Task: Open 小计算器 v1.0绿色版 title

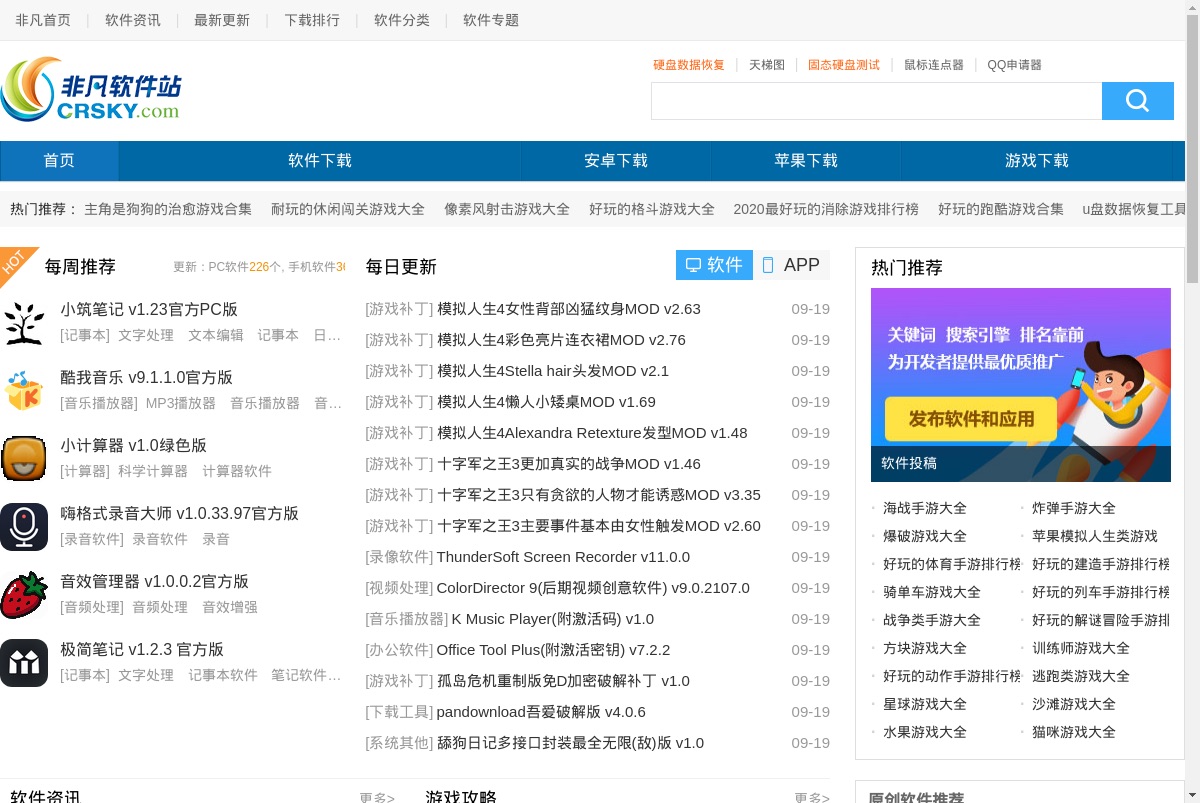Action: (x=133, y=446)
